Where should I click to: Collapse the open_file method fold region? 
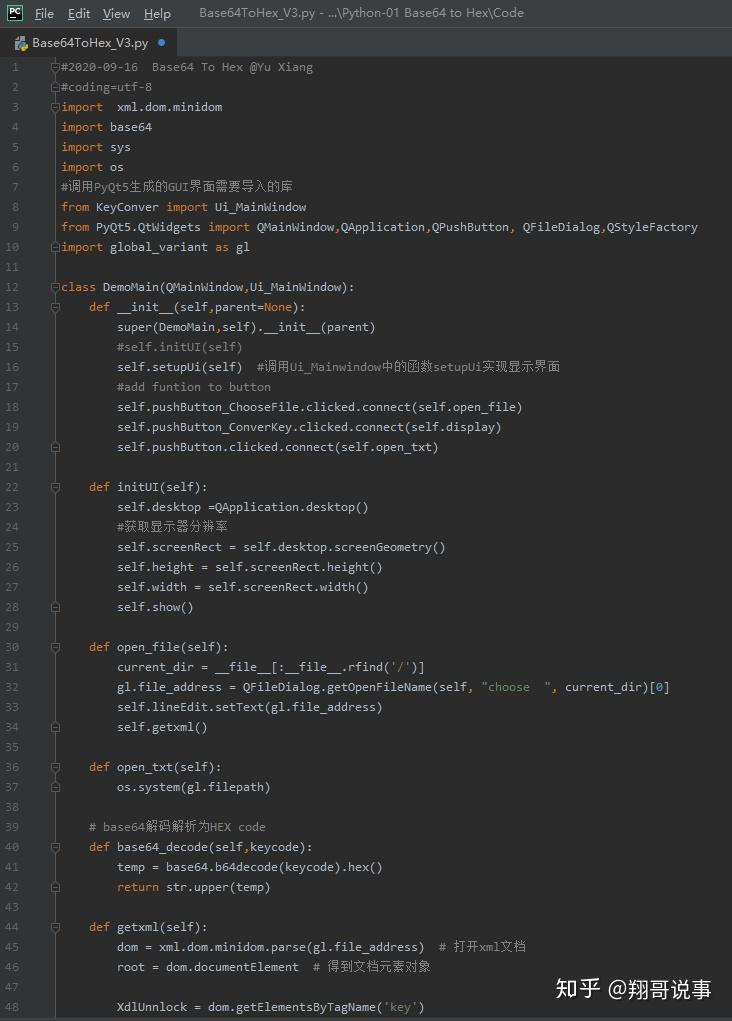(55, 647)
